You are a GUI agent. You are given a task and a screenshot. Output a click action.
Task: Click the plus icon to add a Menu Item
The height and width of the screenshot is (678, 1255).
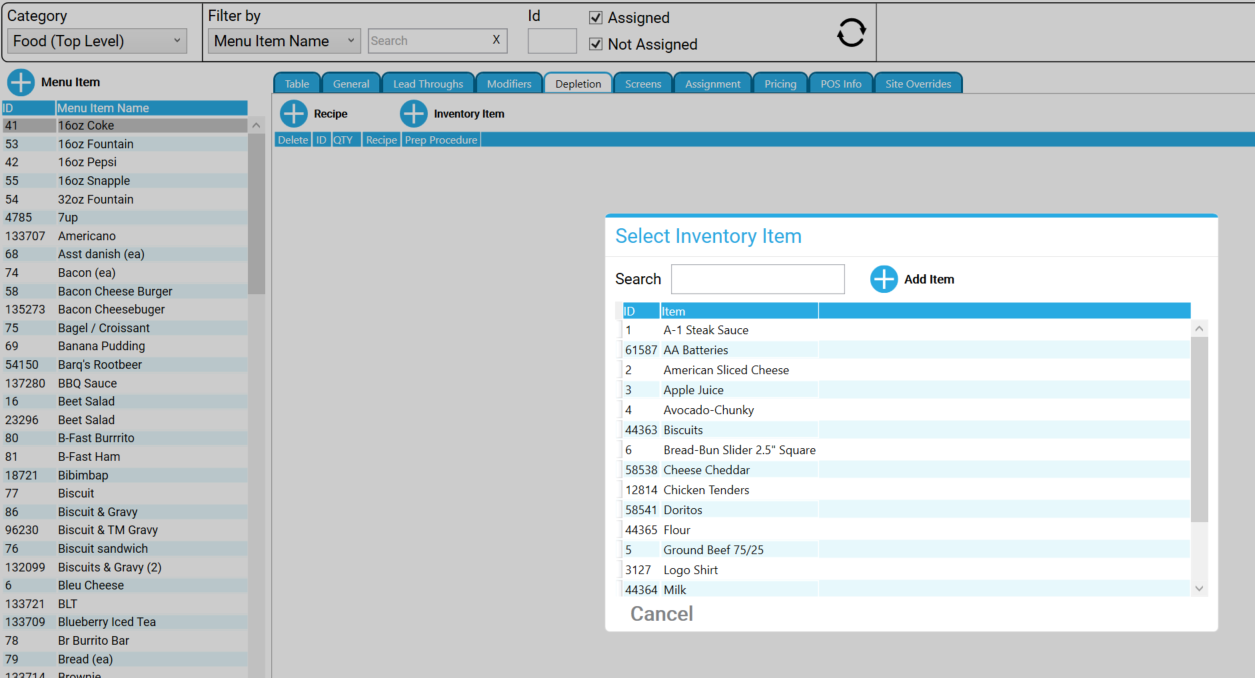[21, 82]
